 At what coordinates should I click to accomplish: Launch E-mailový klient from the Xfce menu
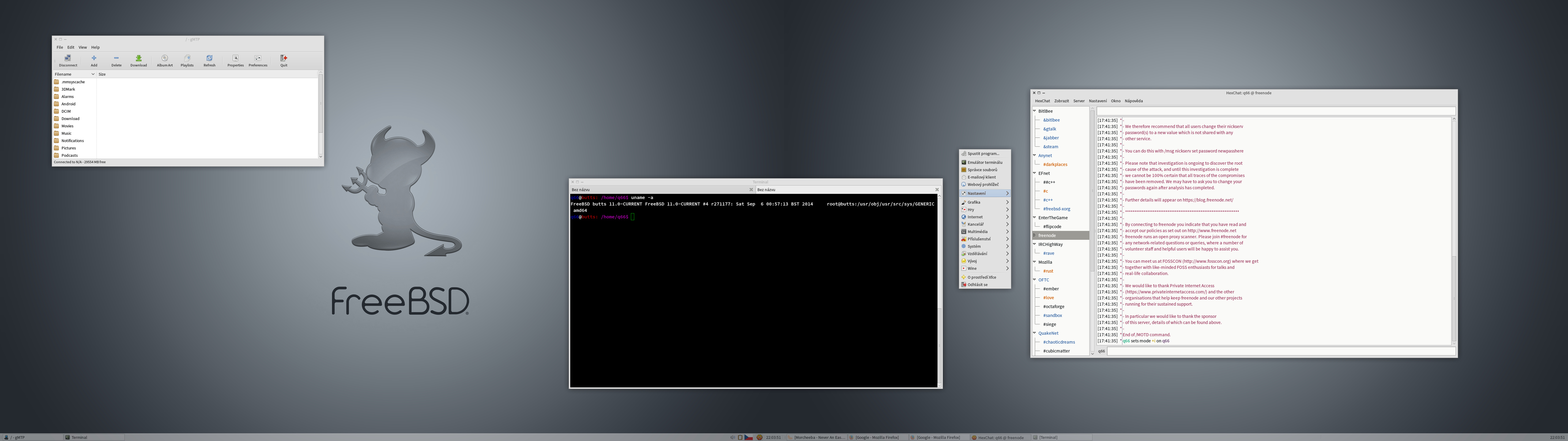point(984,177)
